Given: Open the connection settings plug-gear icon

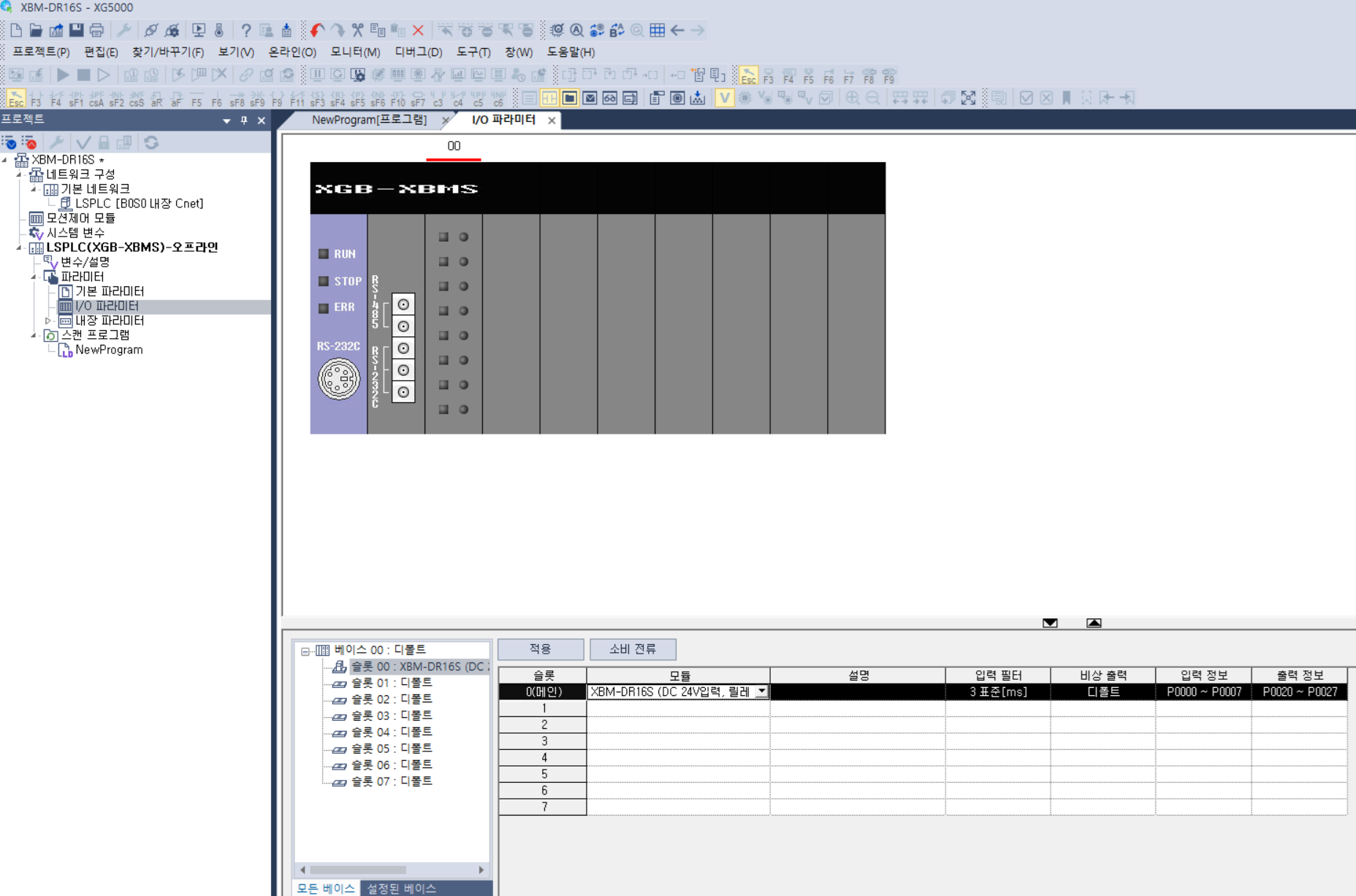Looking at the screenshot, I should [x=172, y=30].
